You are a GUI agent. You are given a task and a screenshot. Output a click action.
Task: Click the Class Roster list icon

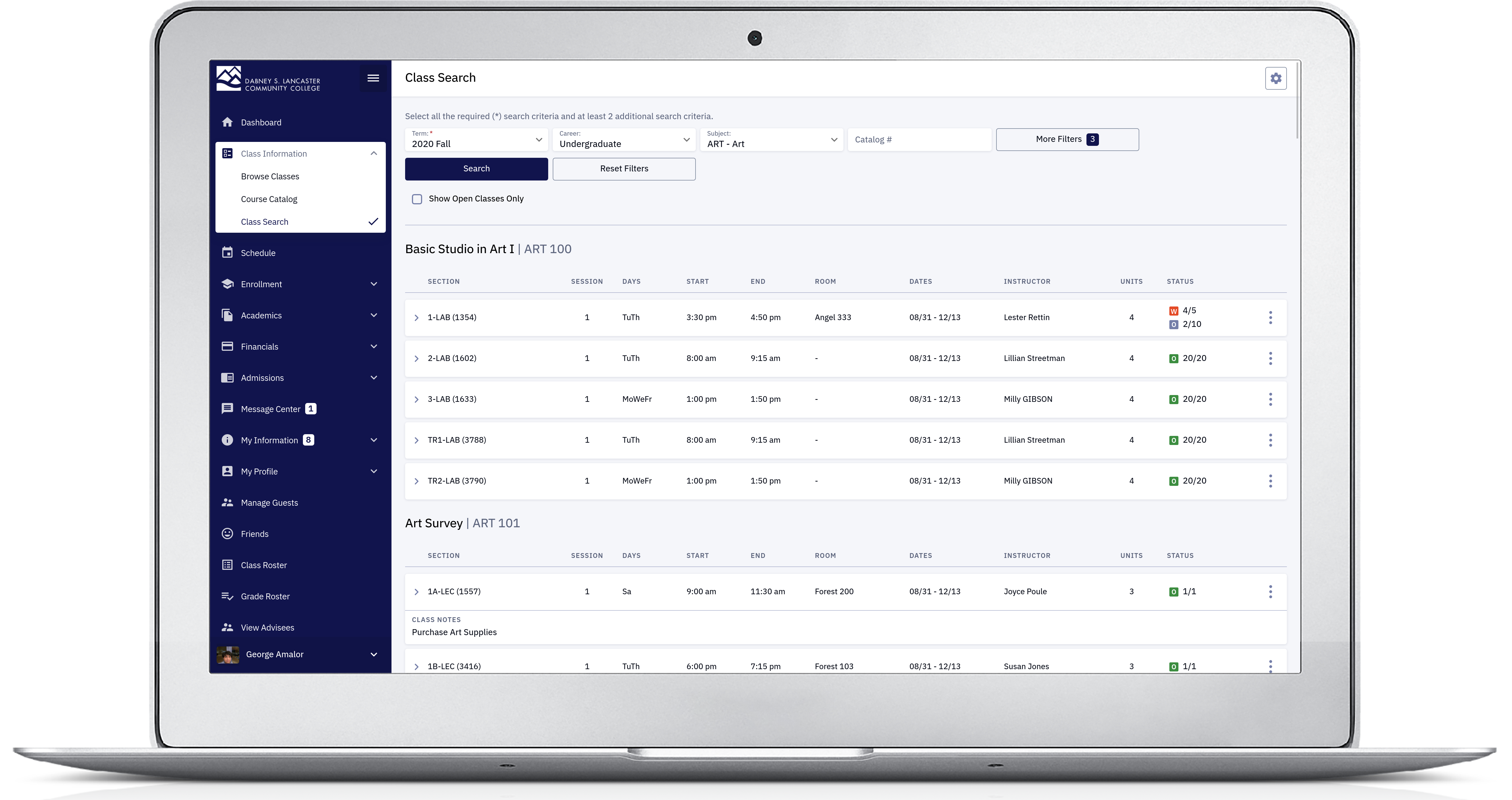tap(227, 565)
